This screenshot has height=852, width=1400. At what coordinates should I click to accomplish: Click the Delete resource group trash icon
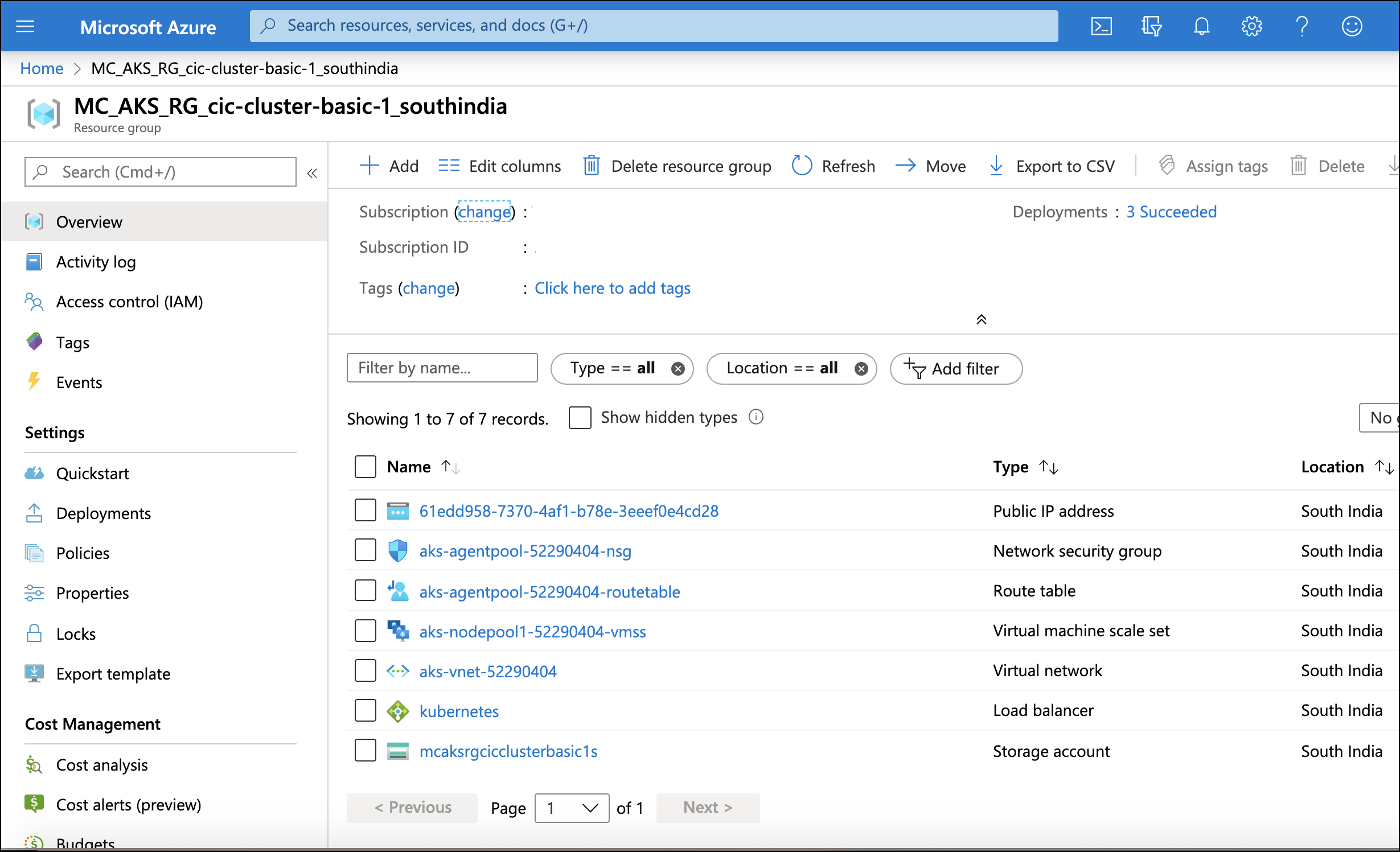[x=592, y=166]
